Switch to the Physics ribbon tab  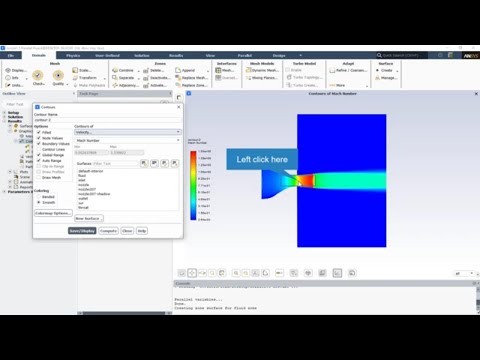tap(73, 55)
